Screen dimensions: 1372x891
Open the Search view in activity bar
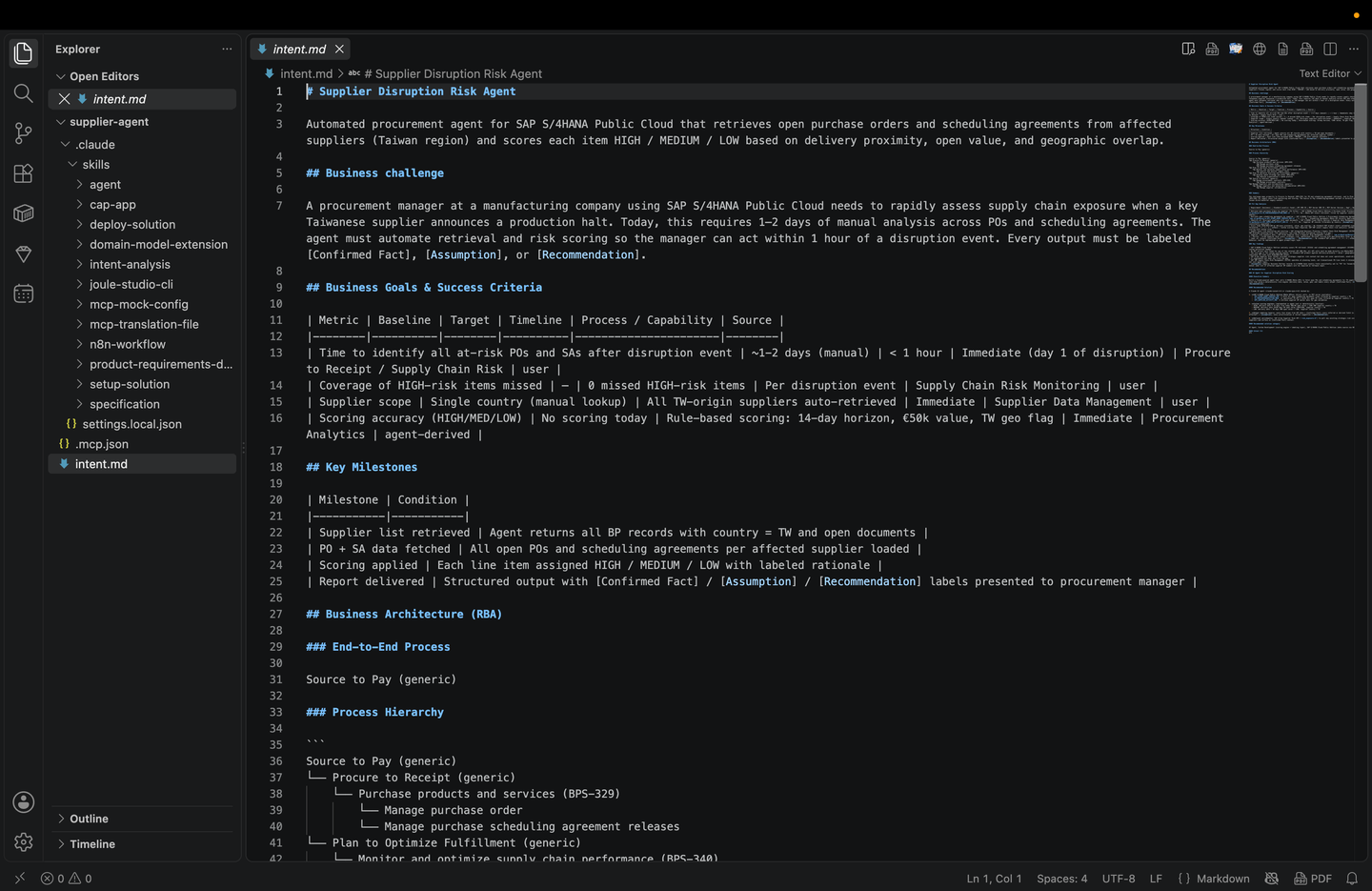coord(24,93)
